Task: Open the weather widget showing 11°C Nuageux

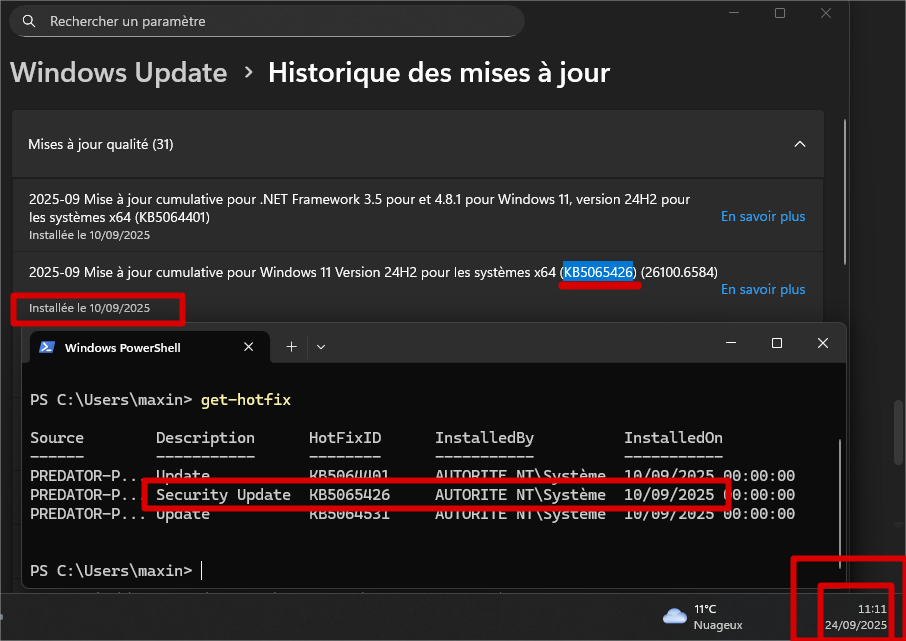Action: click(x=704, y=617)
